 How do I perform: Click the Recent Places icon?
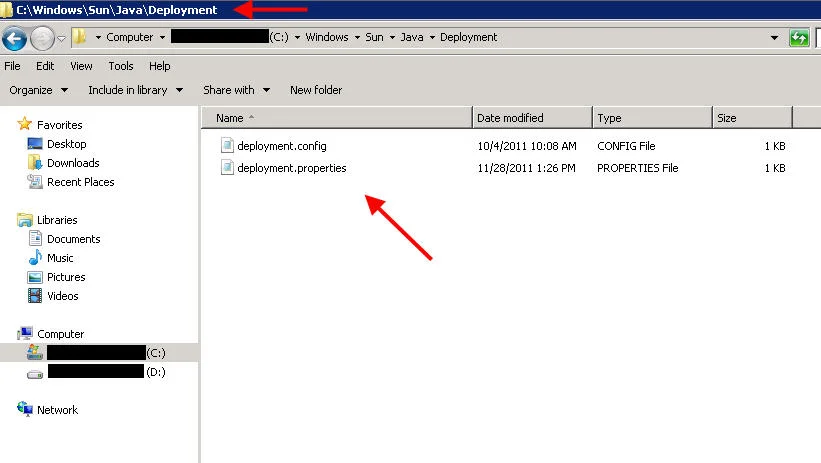tap(35, 181)
